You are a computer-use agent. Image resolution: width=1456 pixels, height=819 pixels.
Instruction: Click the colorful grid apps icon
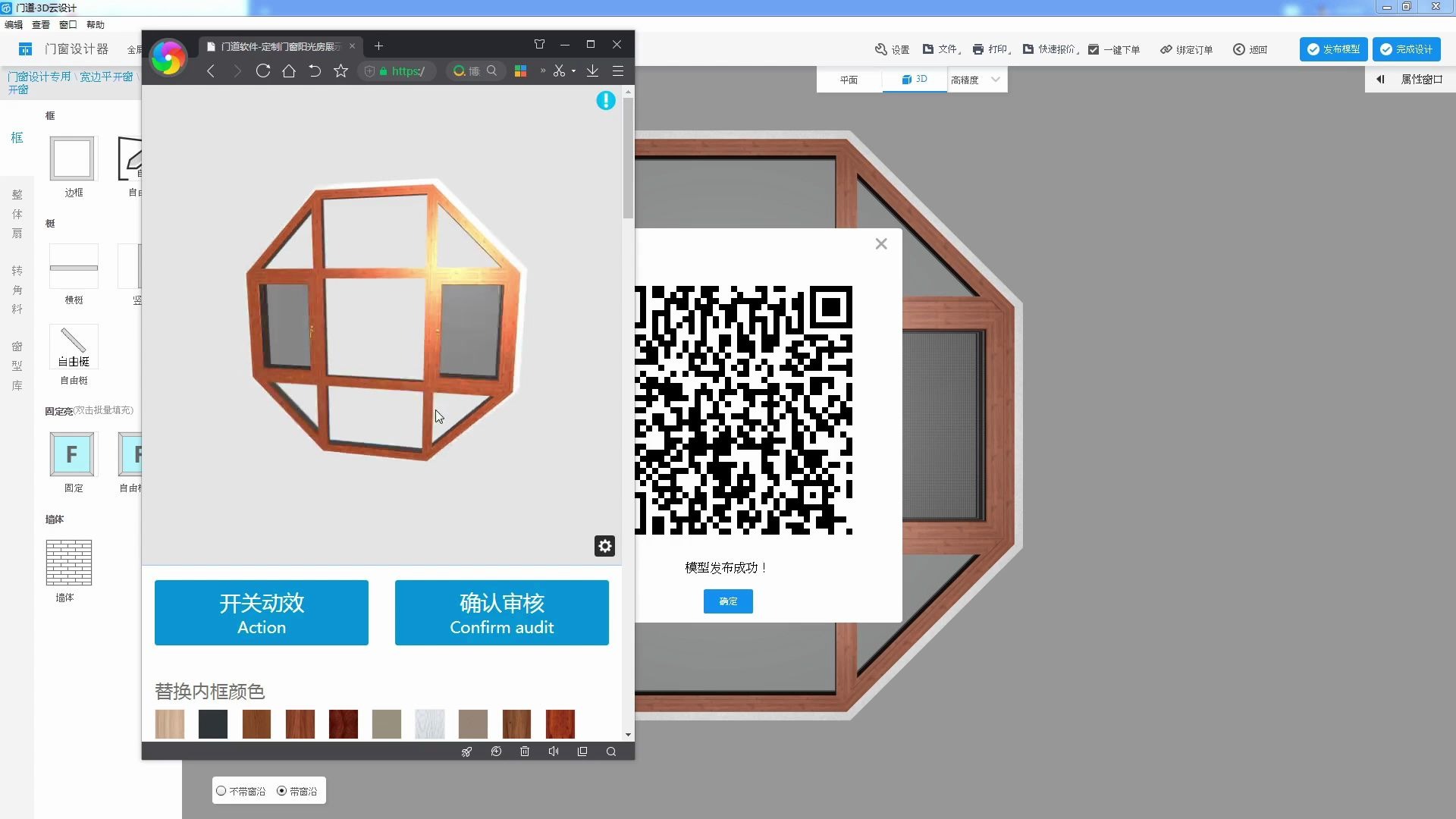[520, 71]
